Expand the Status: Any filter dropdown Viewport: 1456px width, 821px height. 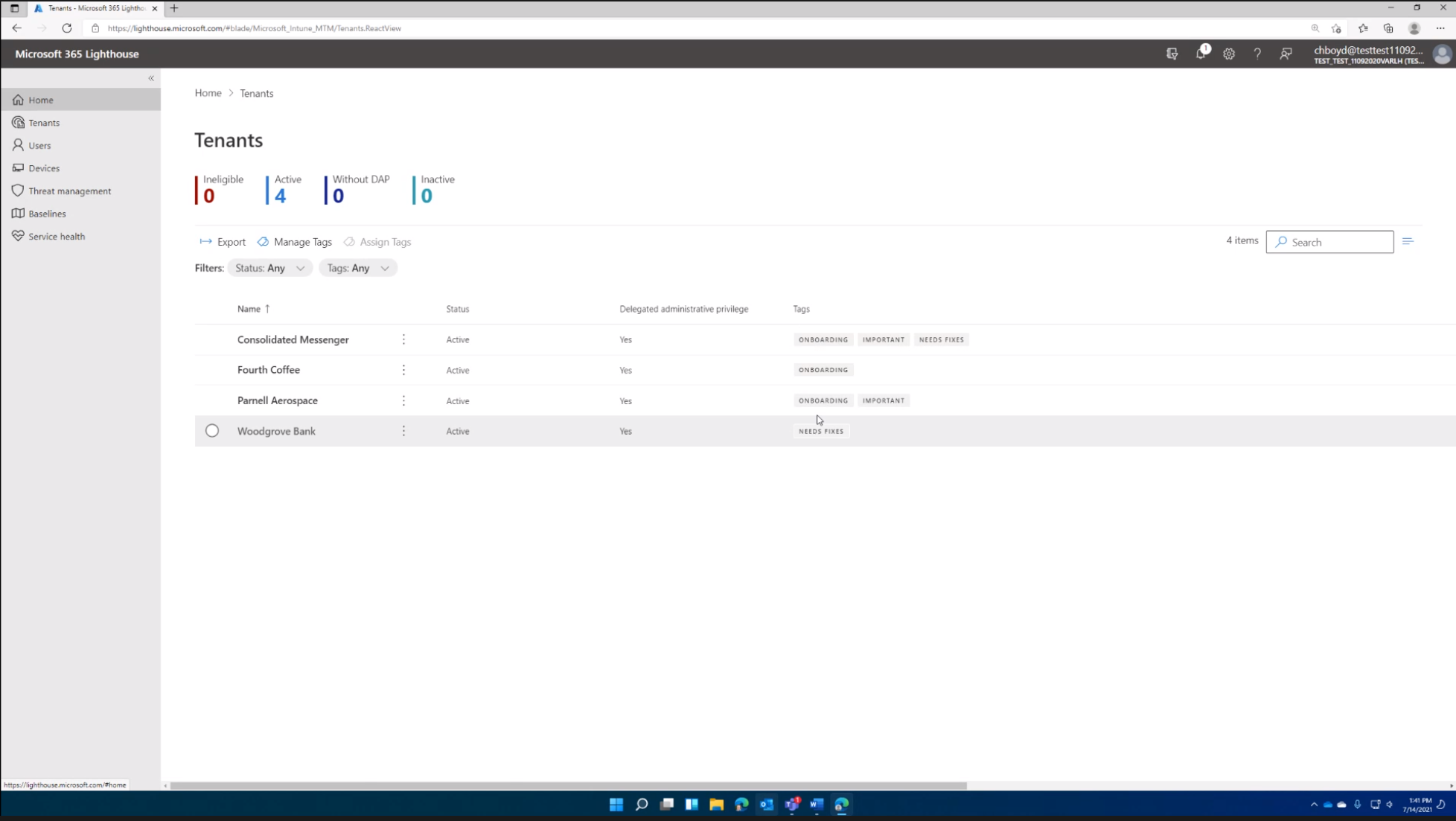269,268
